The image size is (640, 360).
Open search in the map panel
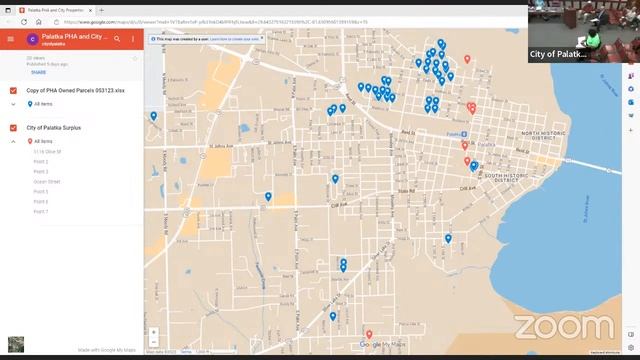tap(117, 39)
